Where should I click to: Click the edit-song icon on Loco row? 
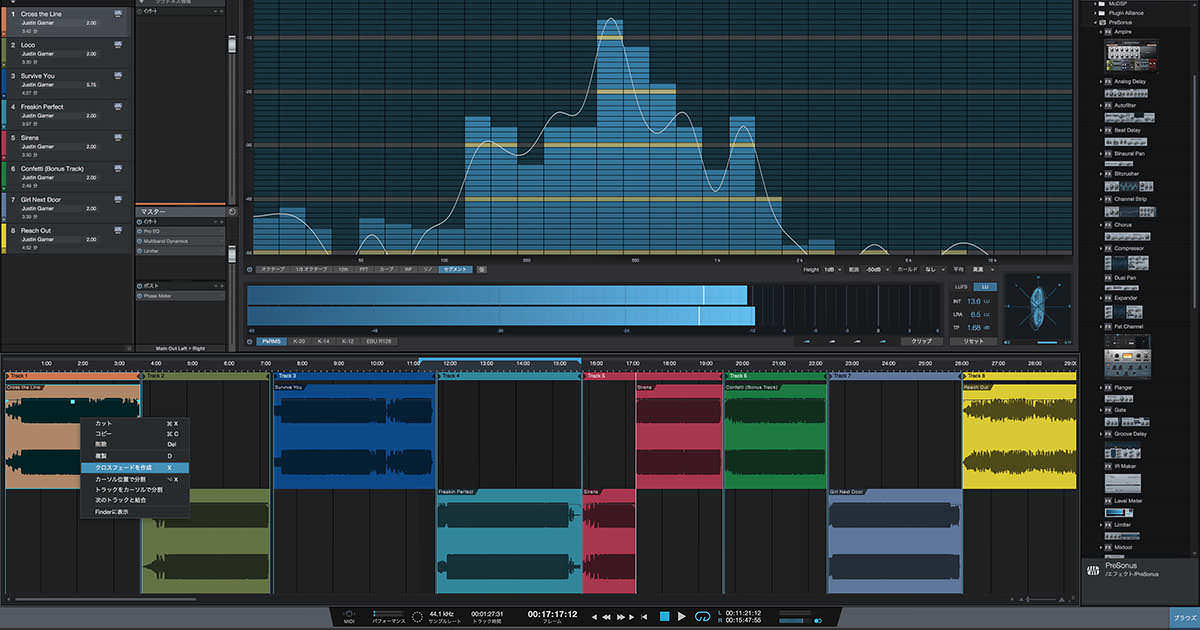(119, 45)
